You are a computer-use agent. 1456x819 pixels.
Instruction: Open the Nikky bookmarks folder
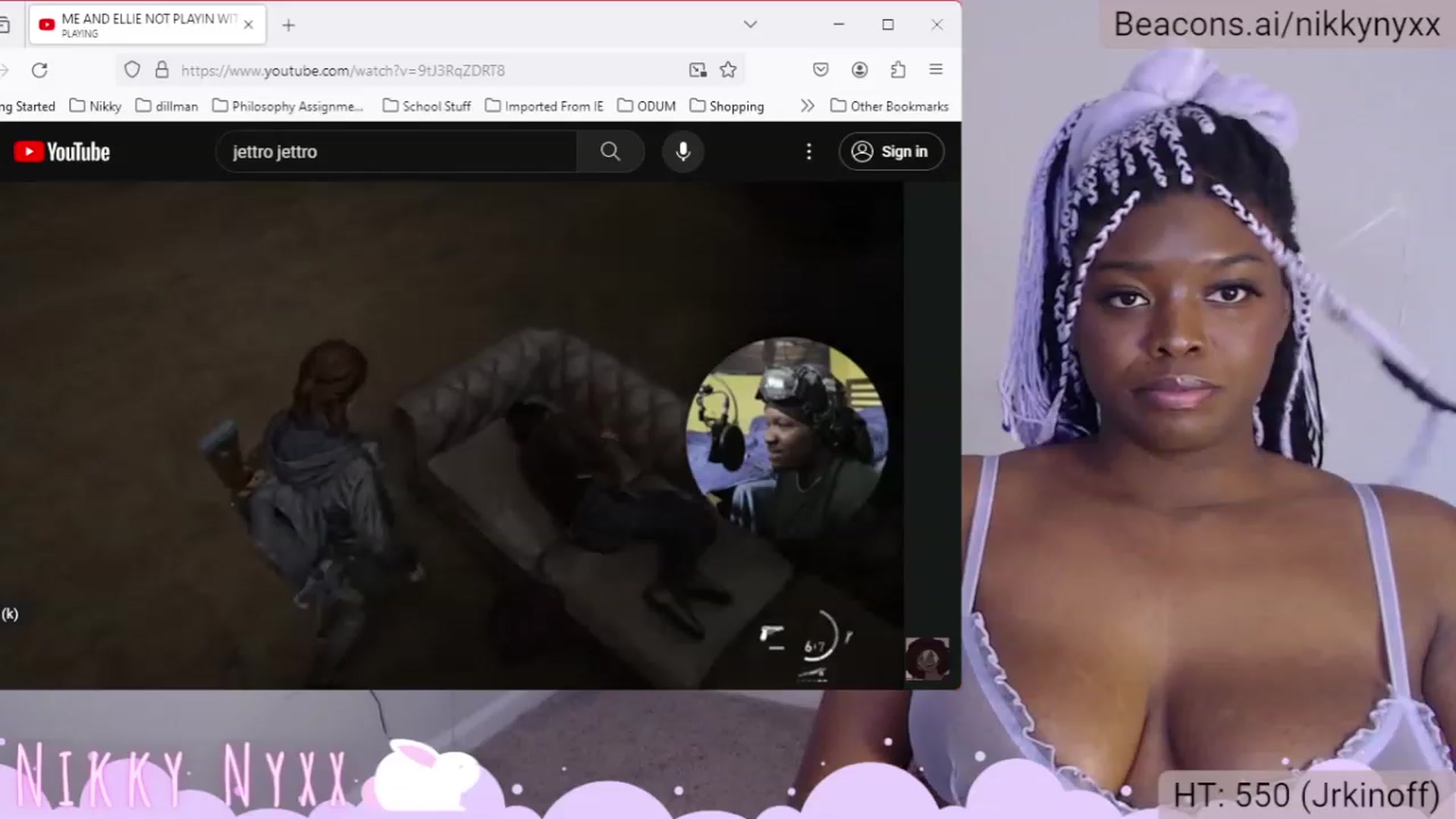tap(96, 106)
